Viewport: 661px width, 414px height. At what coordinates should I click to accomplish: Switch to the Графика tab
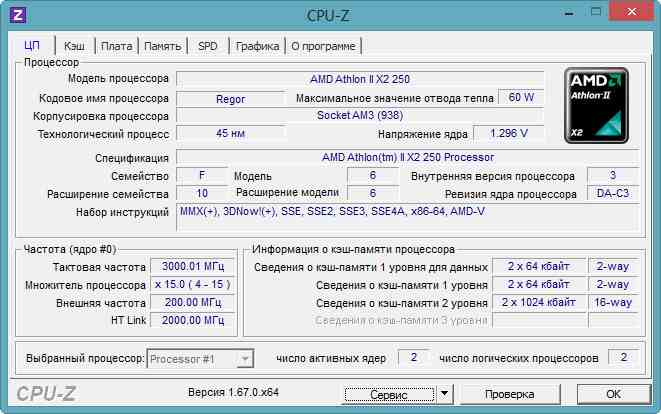(x=257, y=46)
